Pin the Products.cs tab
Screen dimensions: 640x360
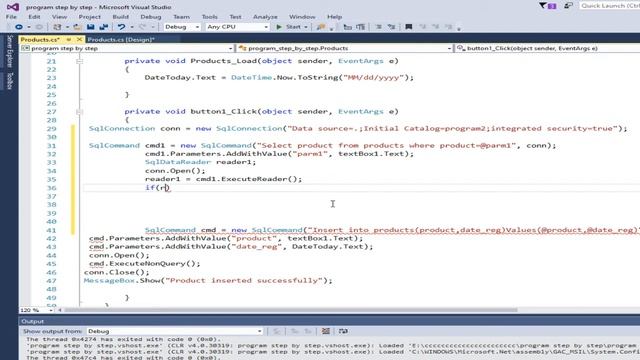[69, 40]
